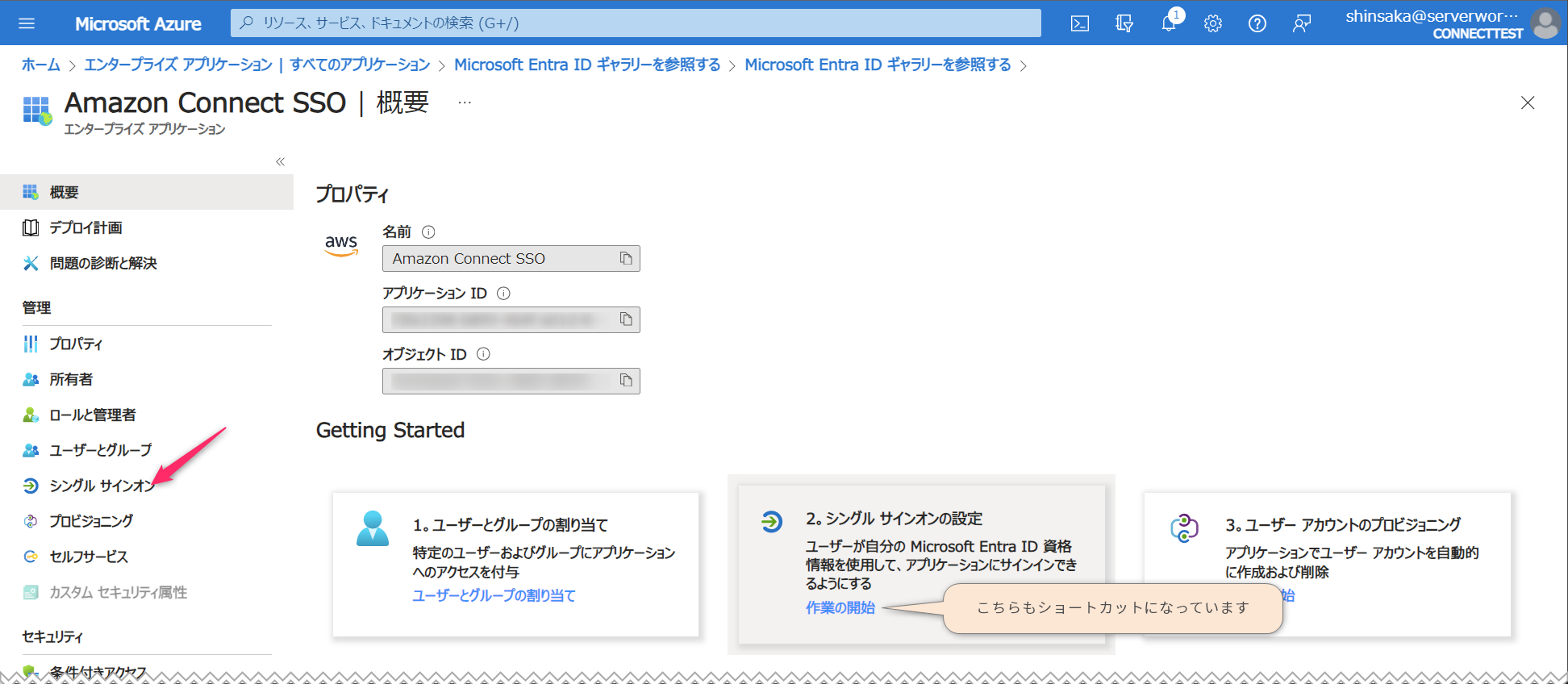Open セルフサービス menu item
The height and width of the screenshot is (684, 1568).
point(147,557)
